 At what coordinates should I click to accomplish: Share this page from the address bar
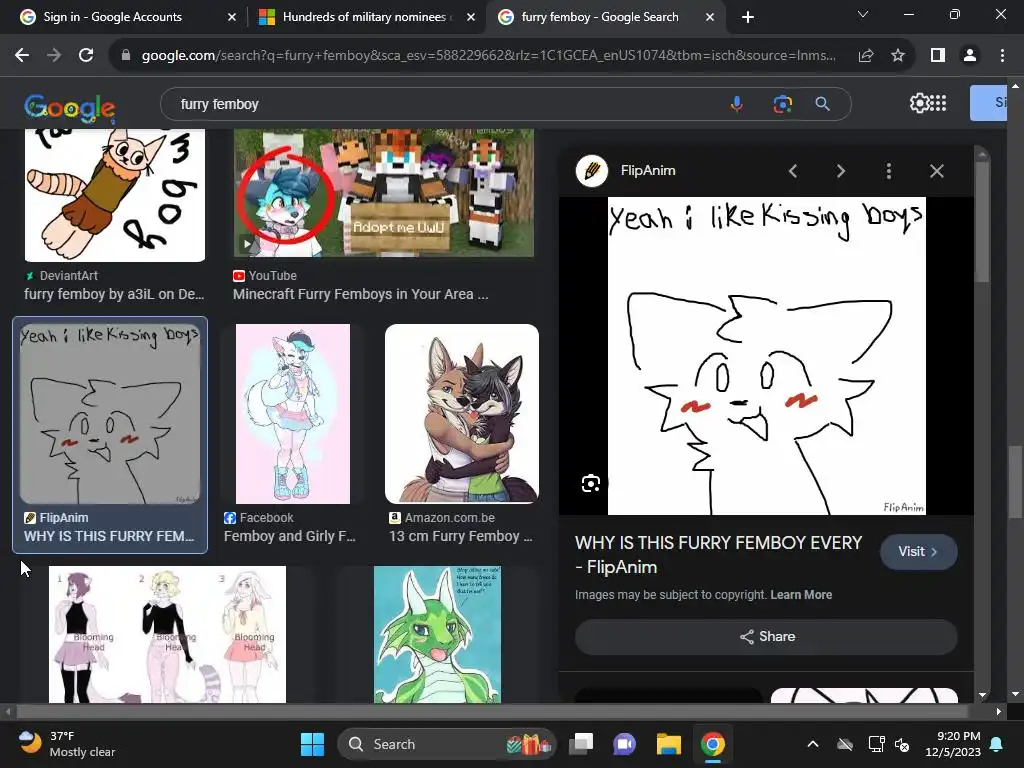(x=866, y=56)
